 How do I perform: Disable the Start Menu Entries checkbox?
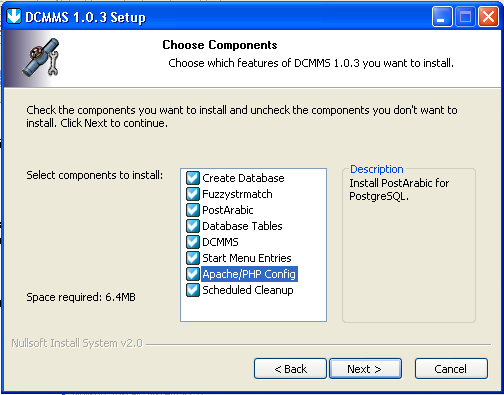click(193, 258)
